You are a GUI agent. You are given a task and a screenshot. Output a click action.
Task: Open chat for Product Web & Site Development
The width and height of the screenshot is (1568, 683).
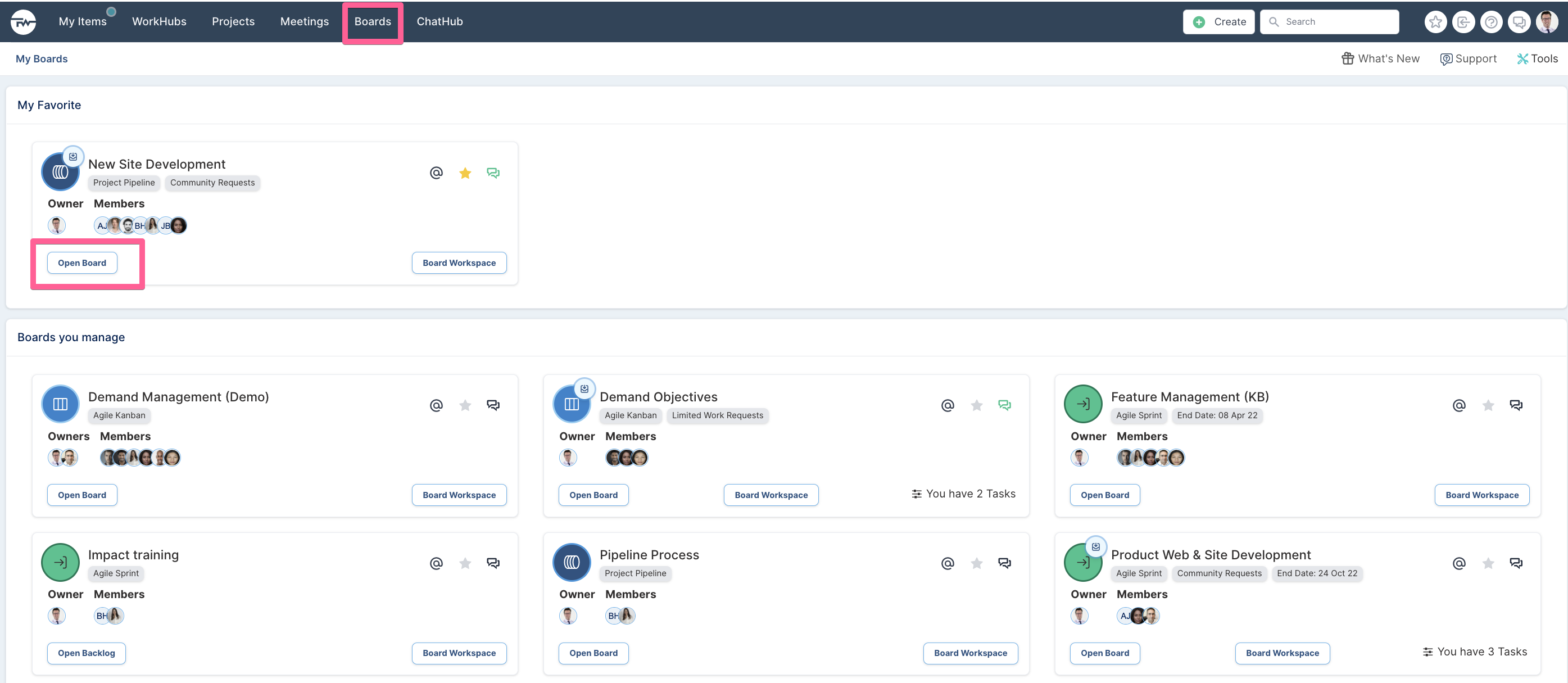coord(1516,564)
